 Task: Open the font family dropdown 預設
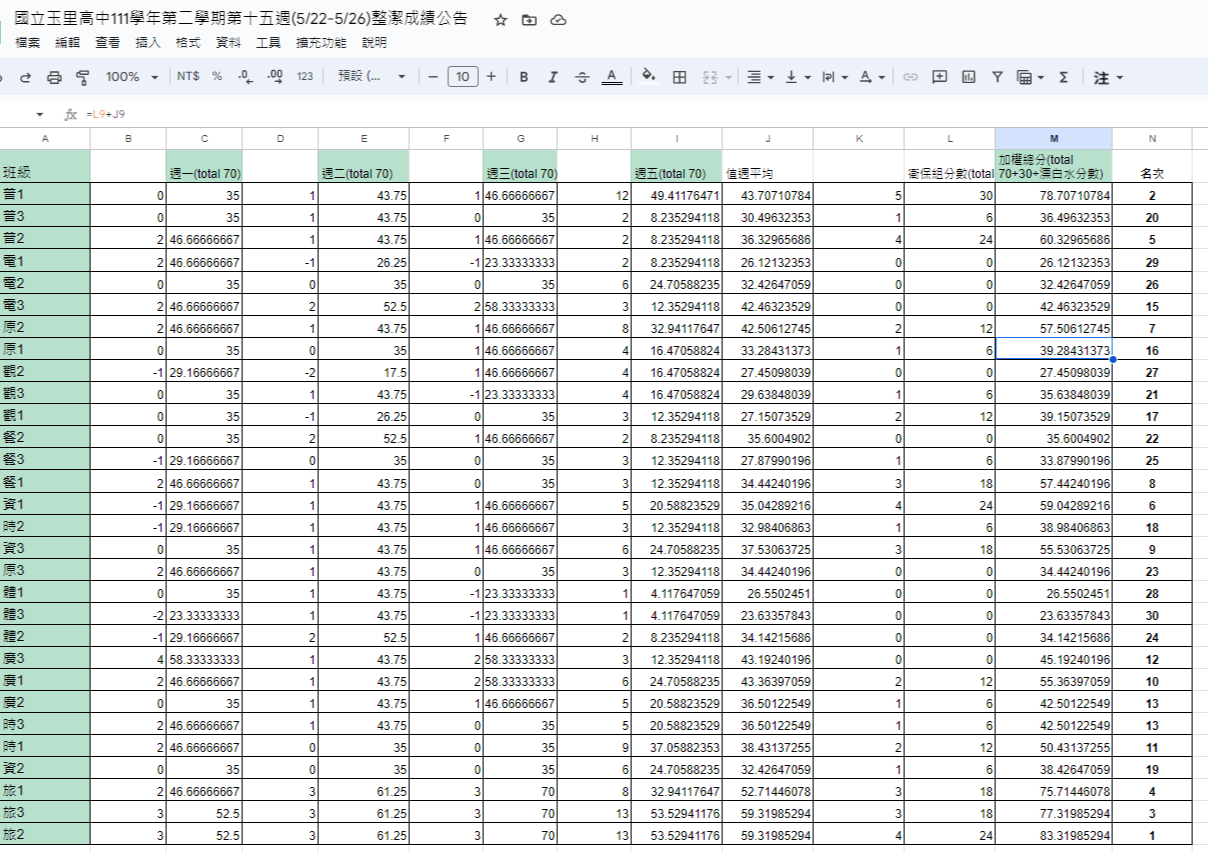coord(372,77)
